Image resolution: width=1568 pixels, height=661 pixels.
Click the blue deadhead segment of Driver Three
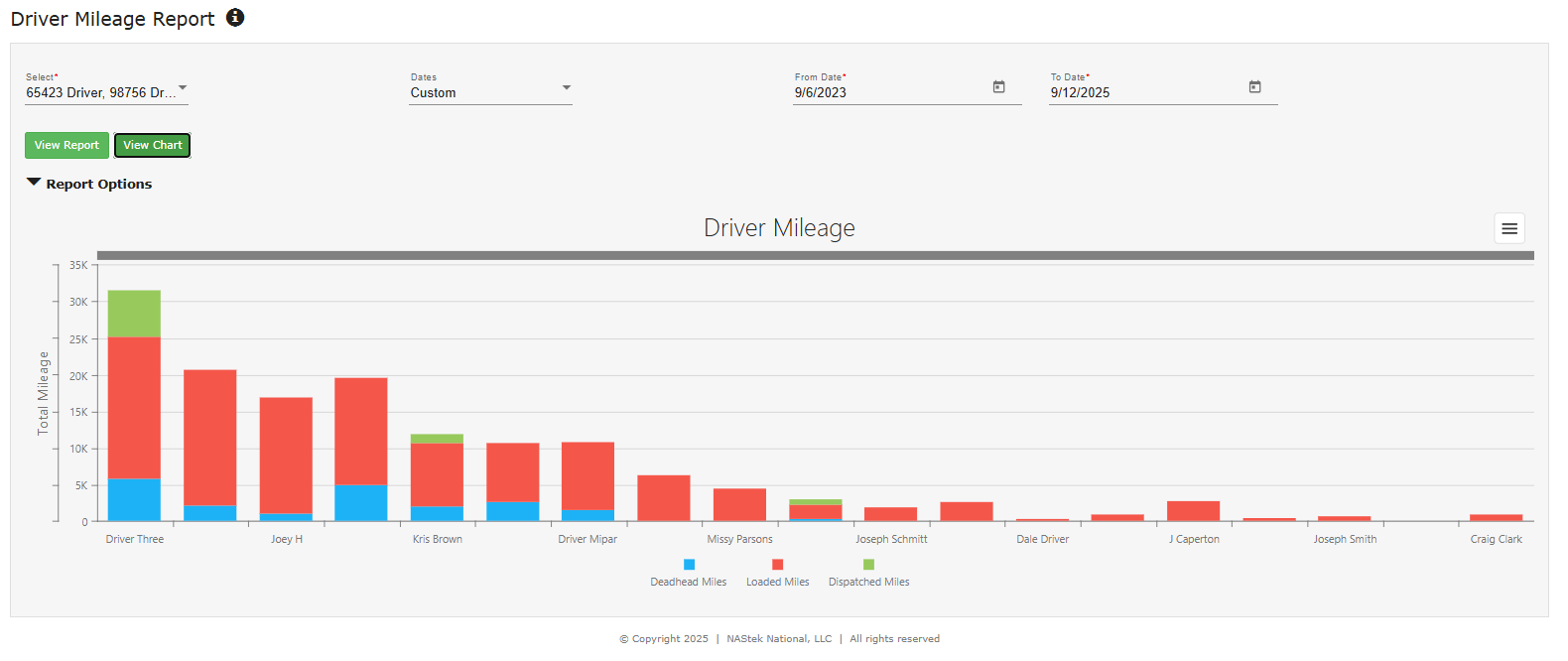[134, 500]
